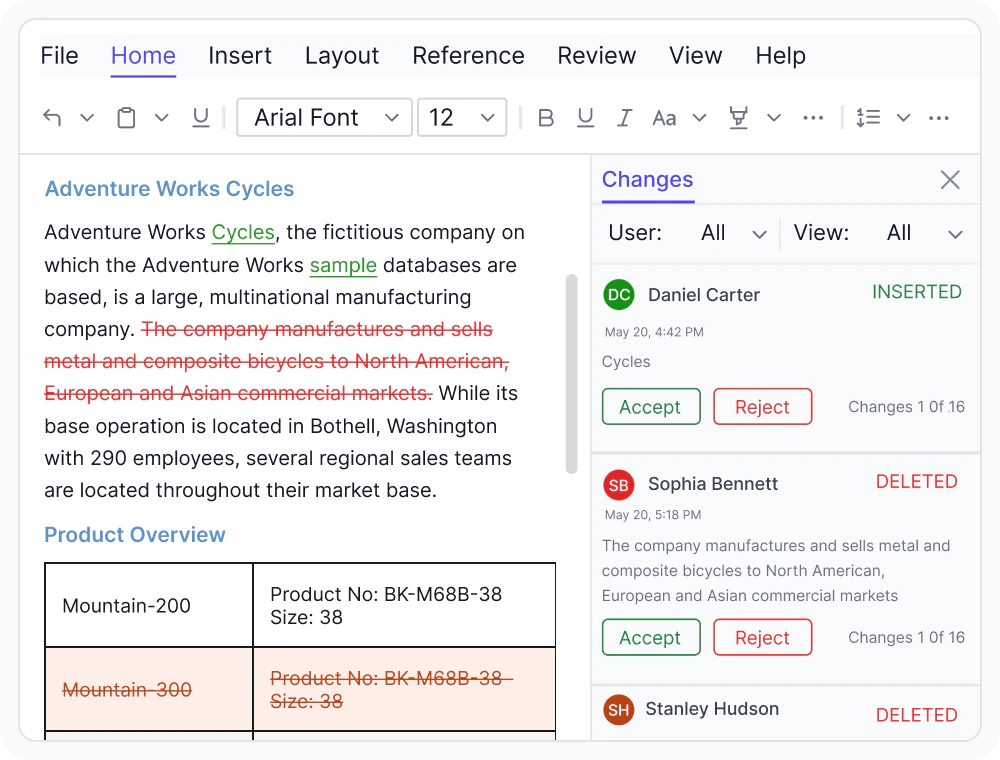Accept Daniel Carter's inserted change
1000x760 pixels.
(x=651, y=407)
